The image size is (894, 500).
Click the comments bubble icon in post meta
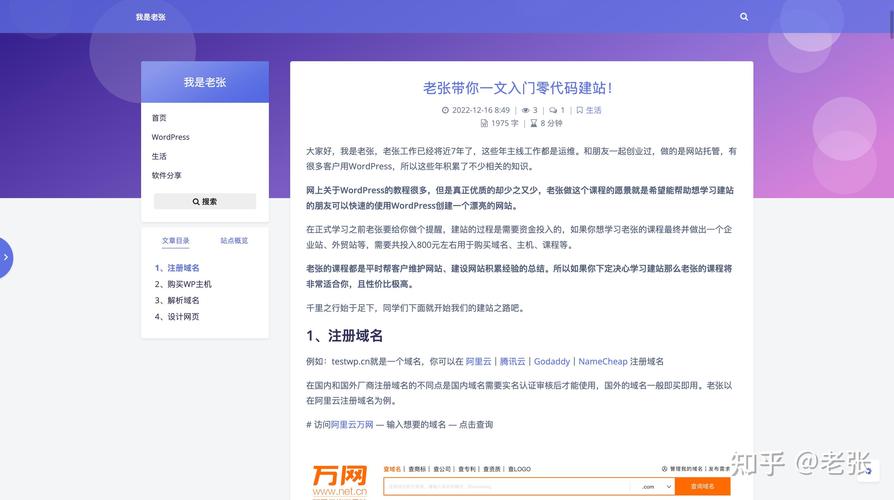pos(552,110)
